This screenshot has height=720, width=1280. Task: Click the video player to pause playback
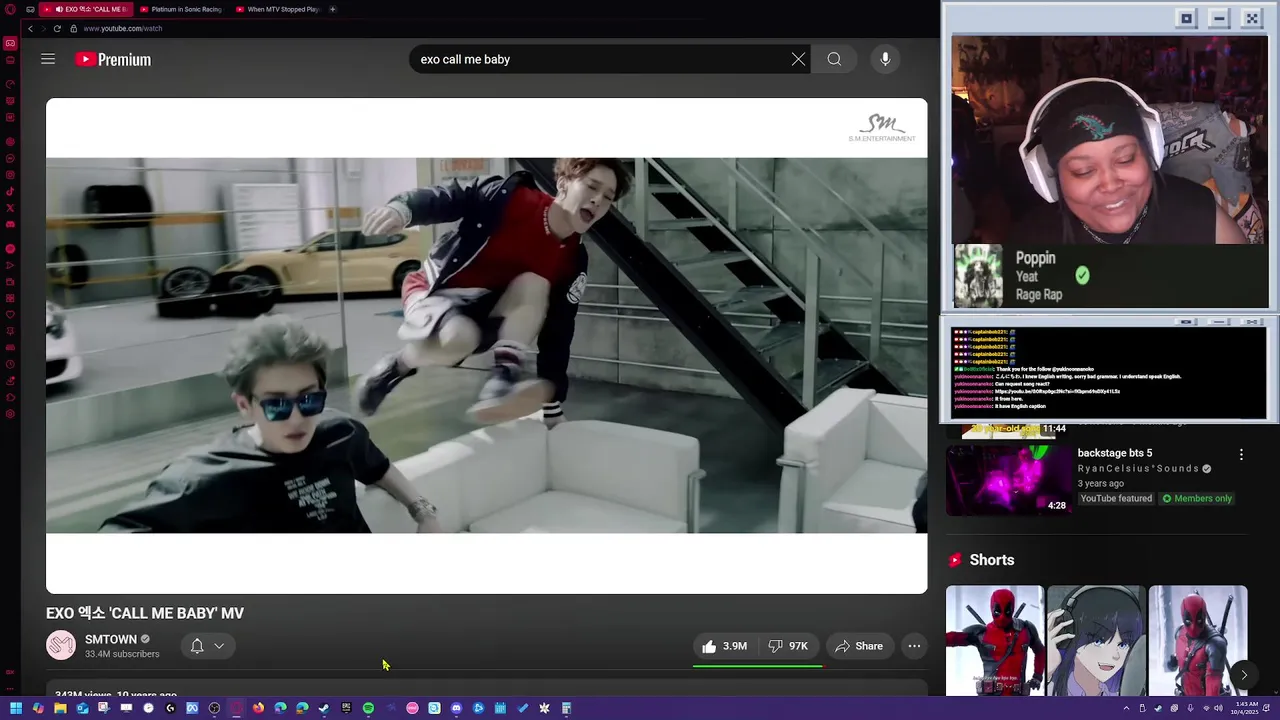pyautogui.click(x=486, y=346)
